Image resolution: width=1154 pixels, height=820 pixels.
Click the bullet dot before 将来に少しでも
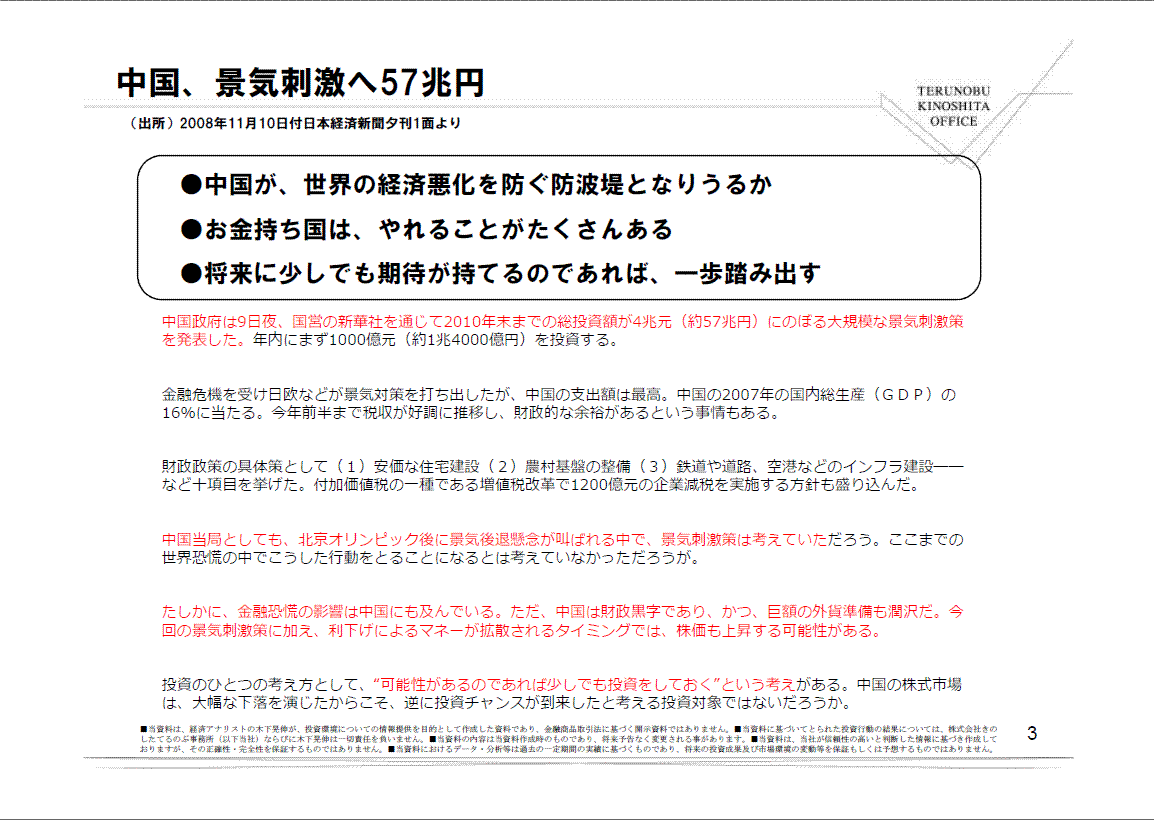pos(191,273)
